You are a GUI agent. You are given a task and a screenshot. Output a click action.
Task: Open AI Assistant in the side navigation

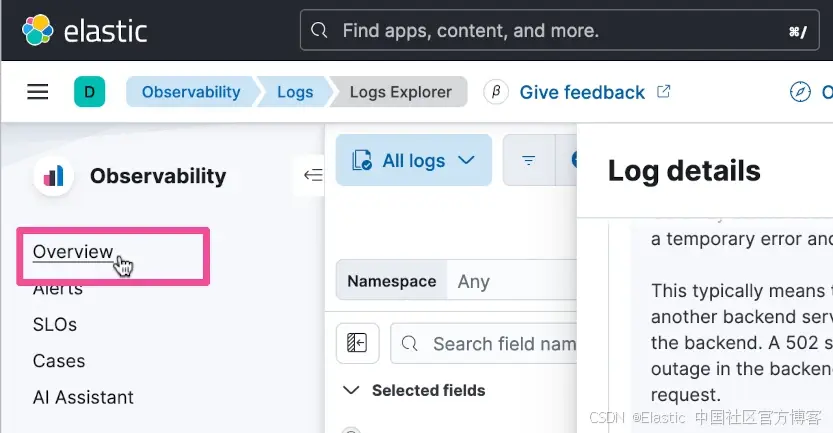pyautogui.click(x=83, y=397)
